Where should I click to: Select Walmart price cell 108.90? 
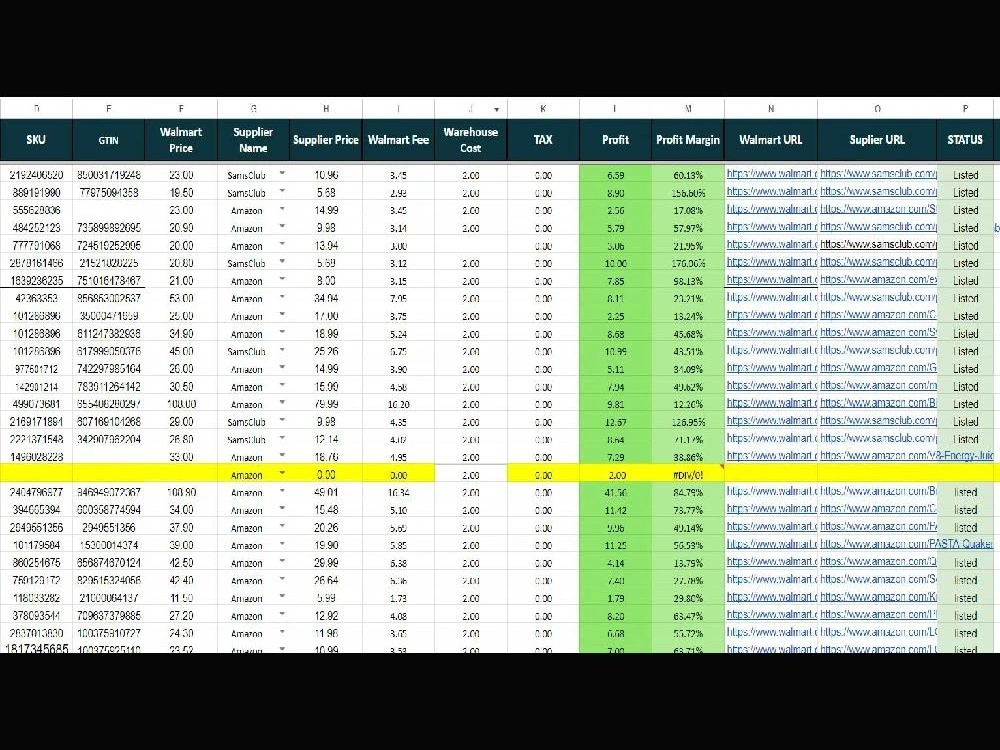pyautogui.click(x=181, y=493)
